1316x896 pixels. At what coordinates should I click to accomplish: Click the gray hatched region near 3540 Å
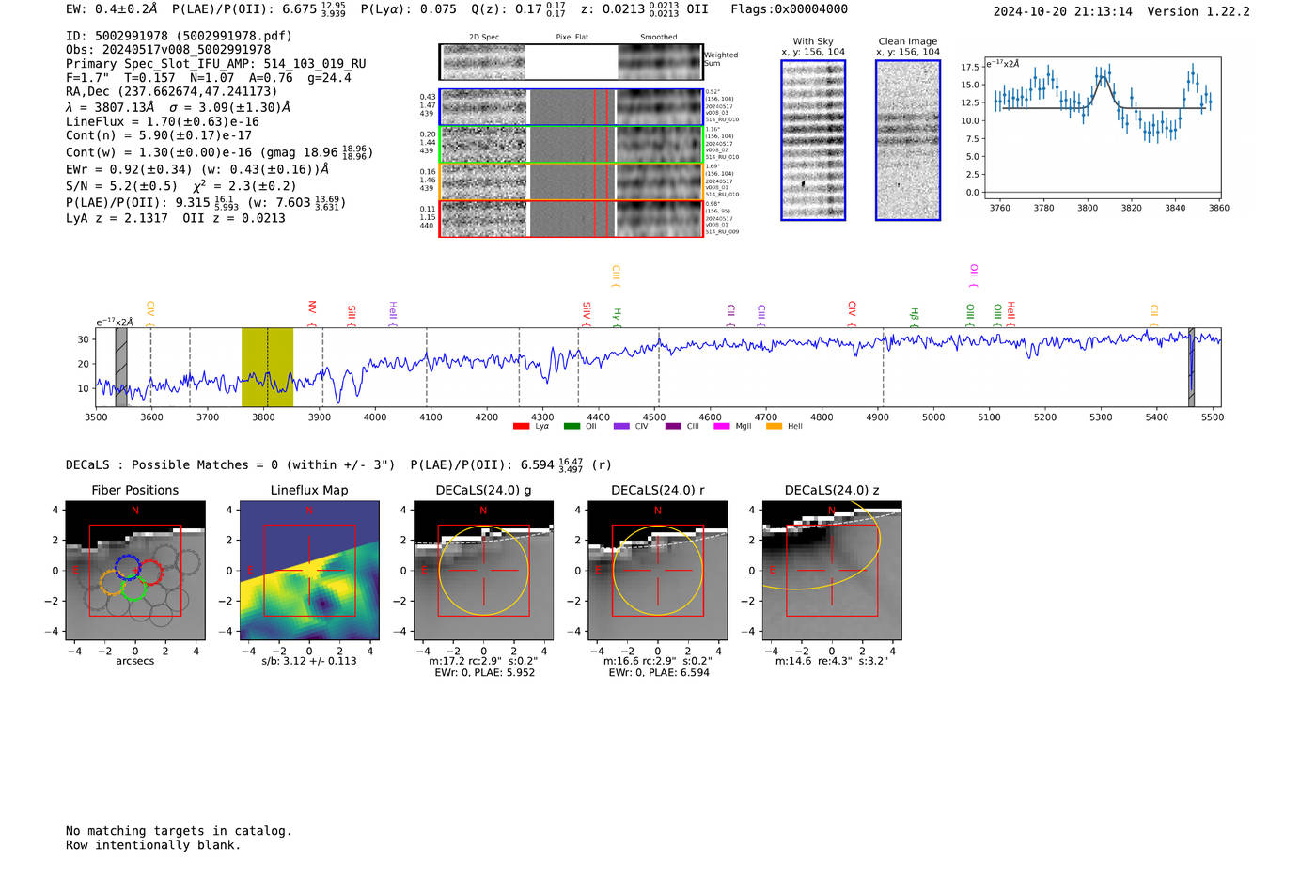tap(121, 368)
